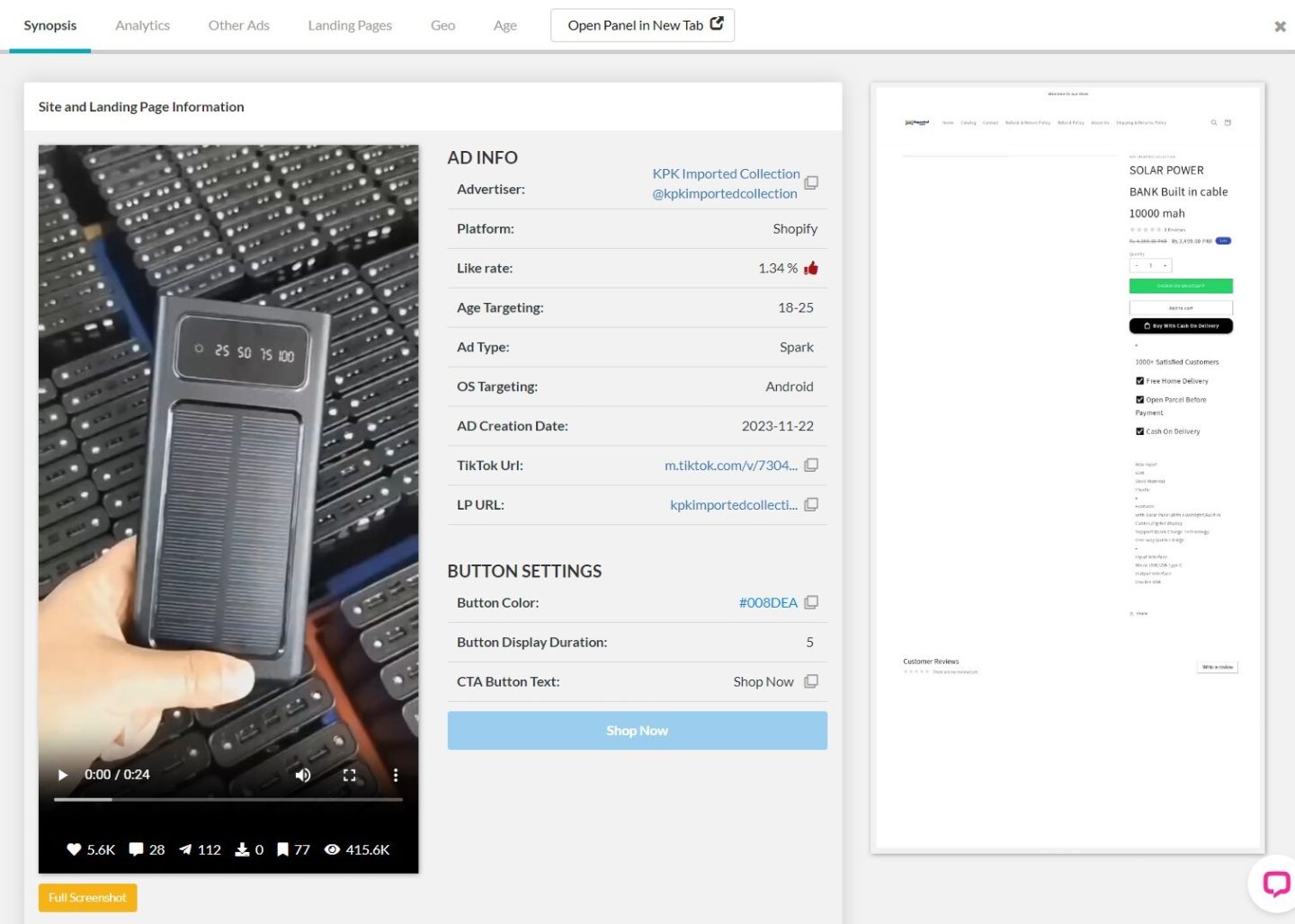Enter video fullscreen mode
The height and width of the screenshot is (924, 1295).
(x=349, y=775)
